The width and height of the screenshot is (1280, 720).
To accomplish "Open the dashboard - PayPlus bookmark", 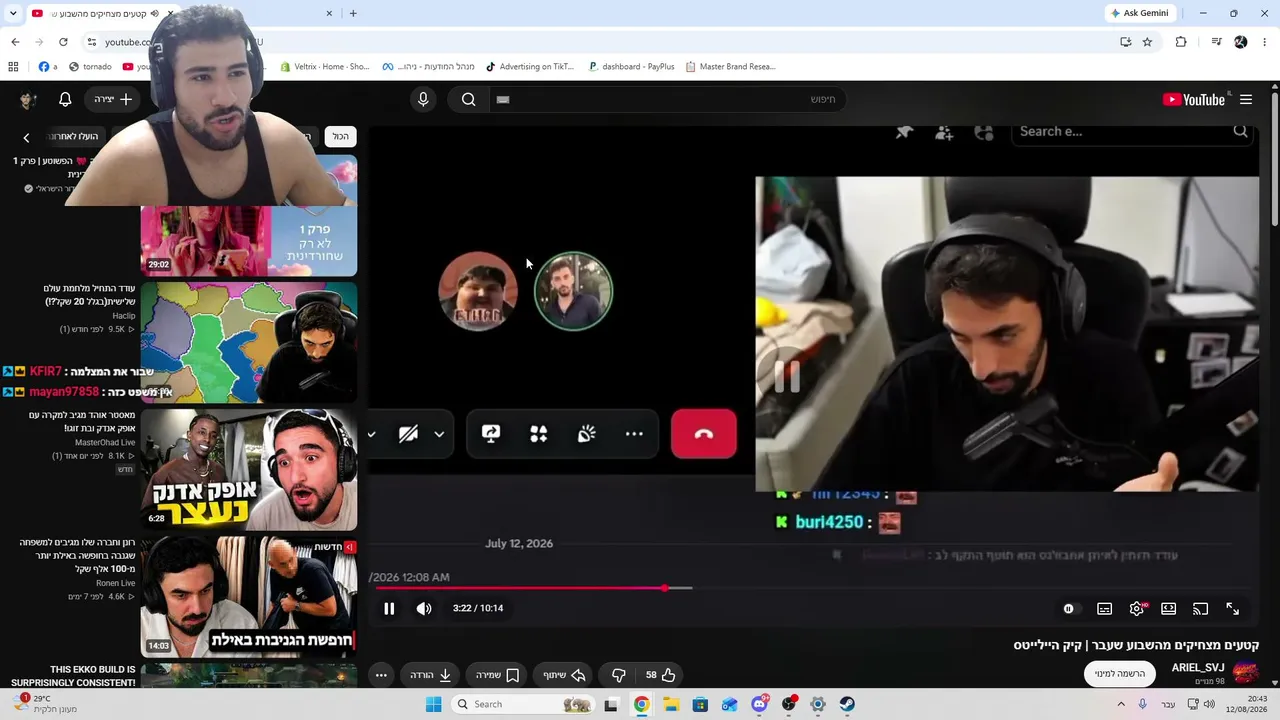I will (632, 67).
